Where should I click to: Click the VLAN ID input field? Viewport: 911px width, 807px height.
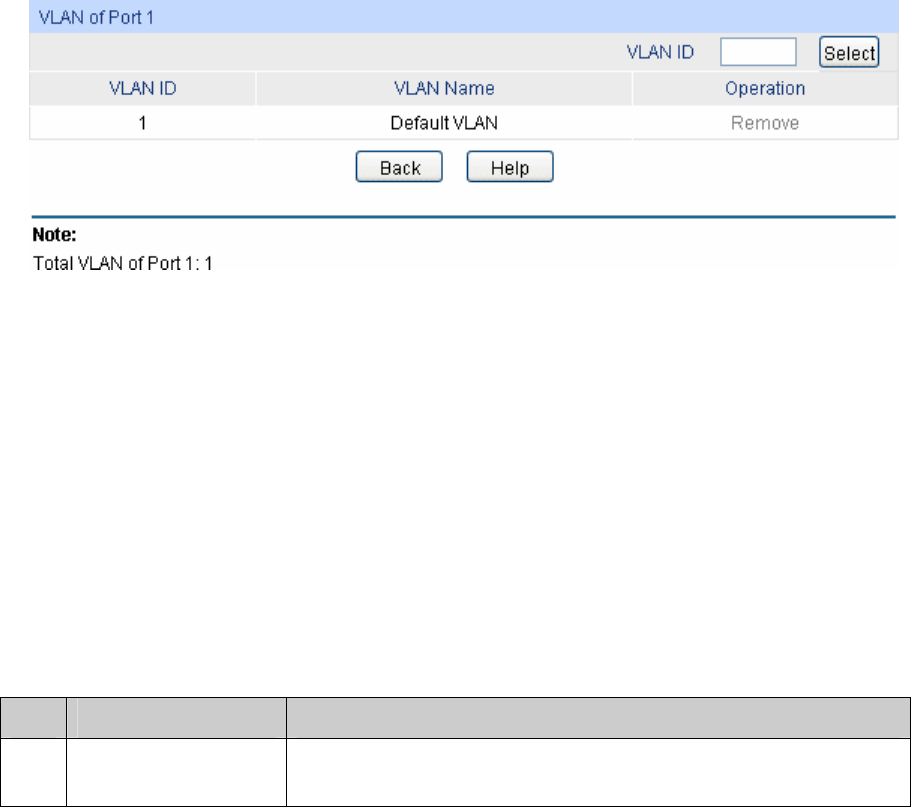click(x=758, y=52)
